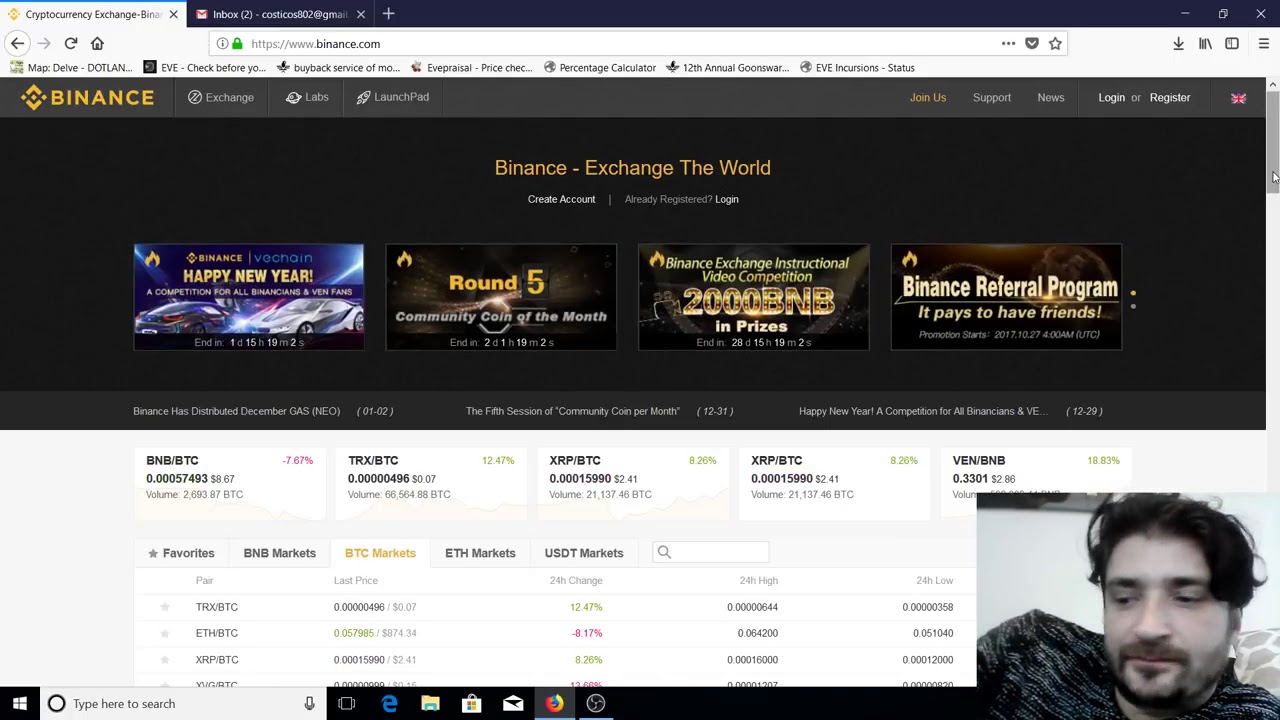Viewport: 1280px width, 720px height.
Task: Favorite the ETH/BTC pair star
Action: [x=165, y=633]
